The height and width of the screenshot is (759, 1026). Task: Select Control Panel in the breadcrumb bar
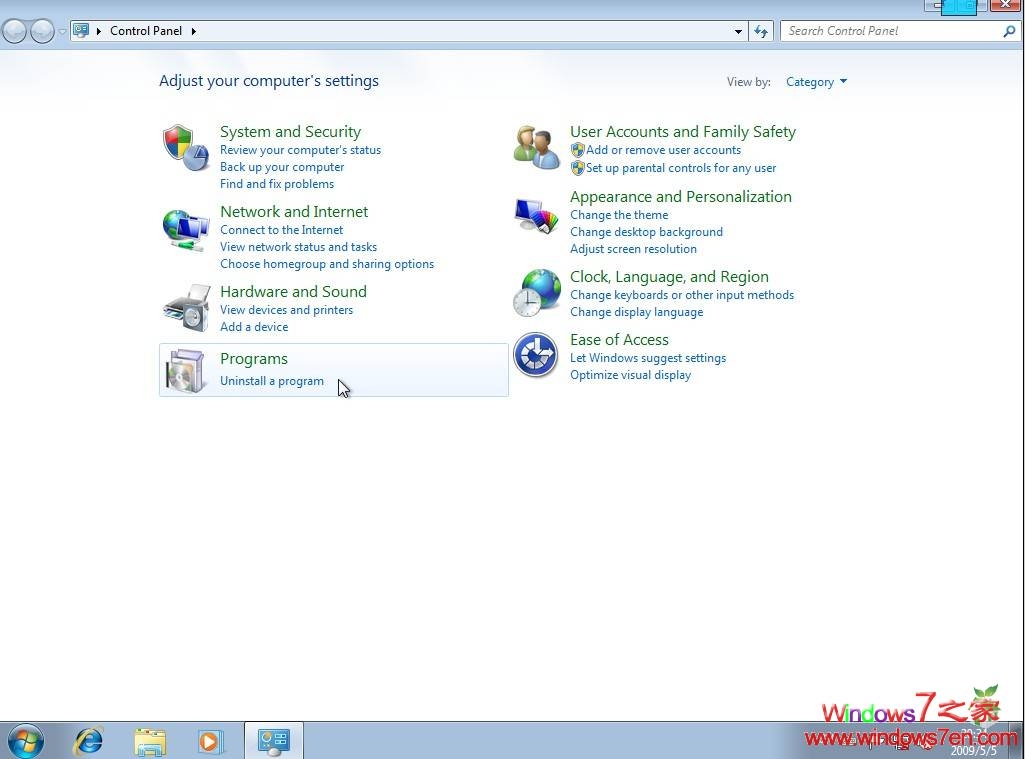point(146,30)
